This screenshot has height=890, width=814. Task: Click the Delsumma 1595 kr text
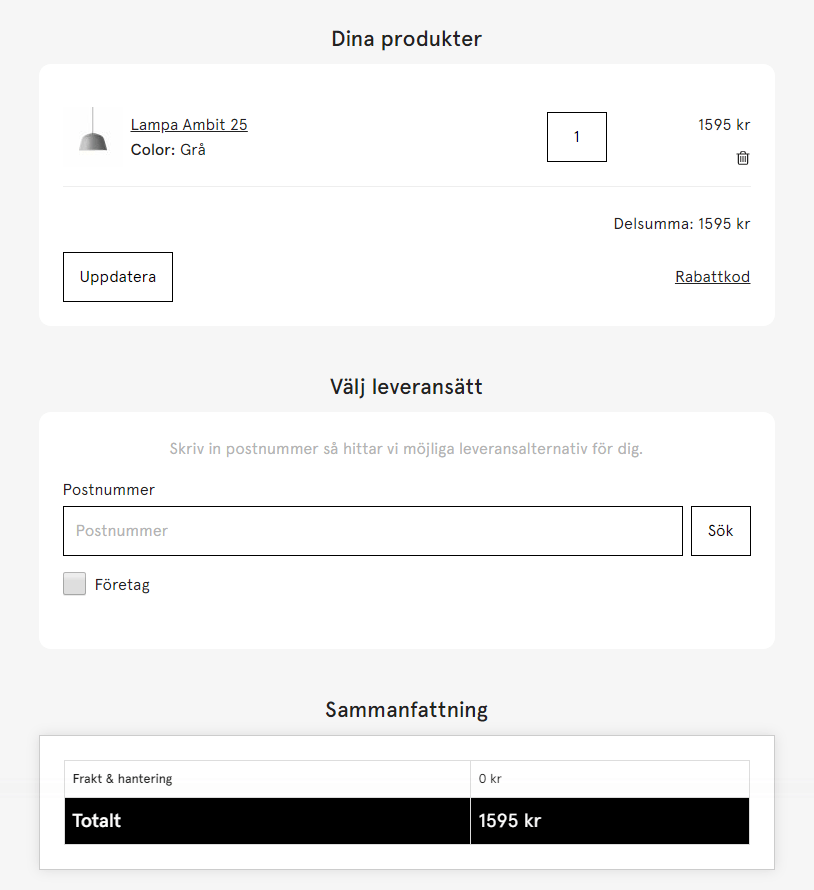pos(681,224)
